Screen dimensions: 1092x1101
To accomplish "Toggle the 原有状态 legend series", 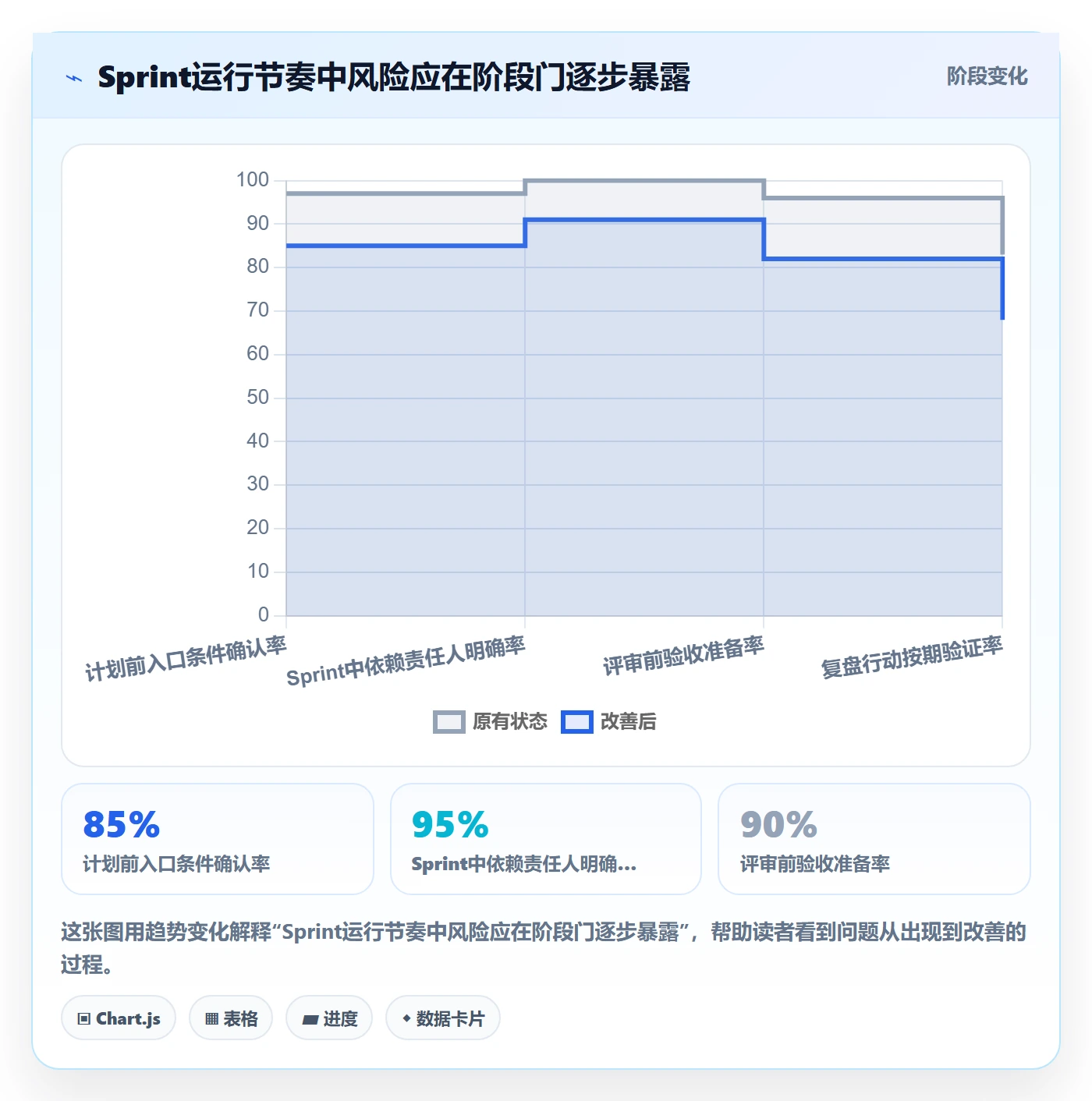I will coord(491,722).
